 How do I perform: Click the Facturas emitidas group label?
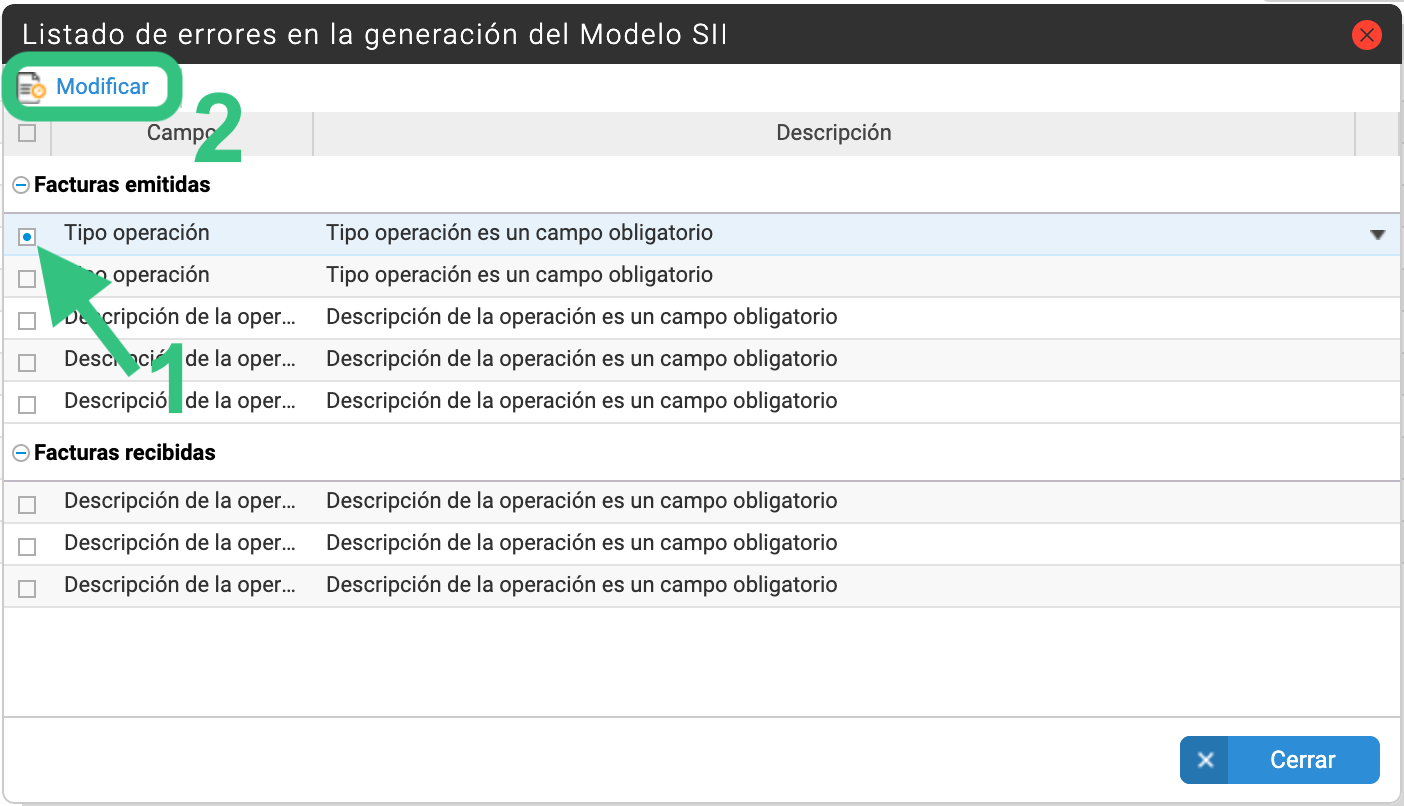click(122, 185)
